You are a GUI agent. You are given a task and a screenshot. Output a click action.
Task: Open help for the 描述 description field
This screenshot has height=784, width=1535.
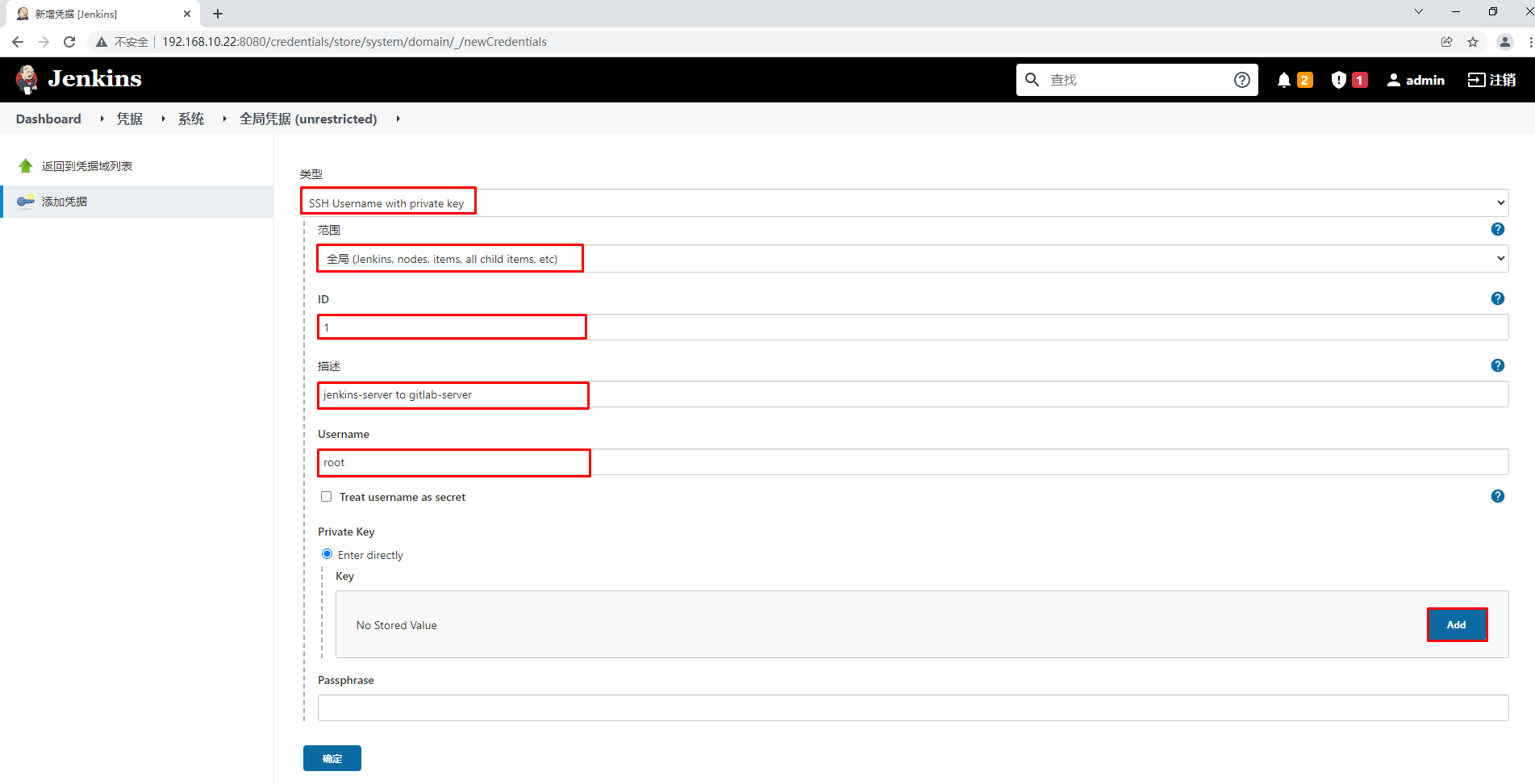point(1498,365)
